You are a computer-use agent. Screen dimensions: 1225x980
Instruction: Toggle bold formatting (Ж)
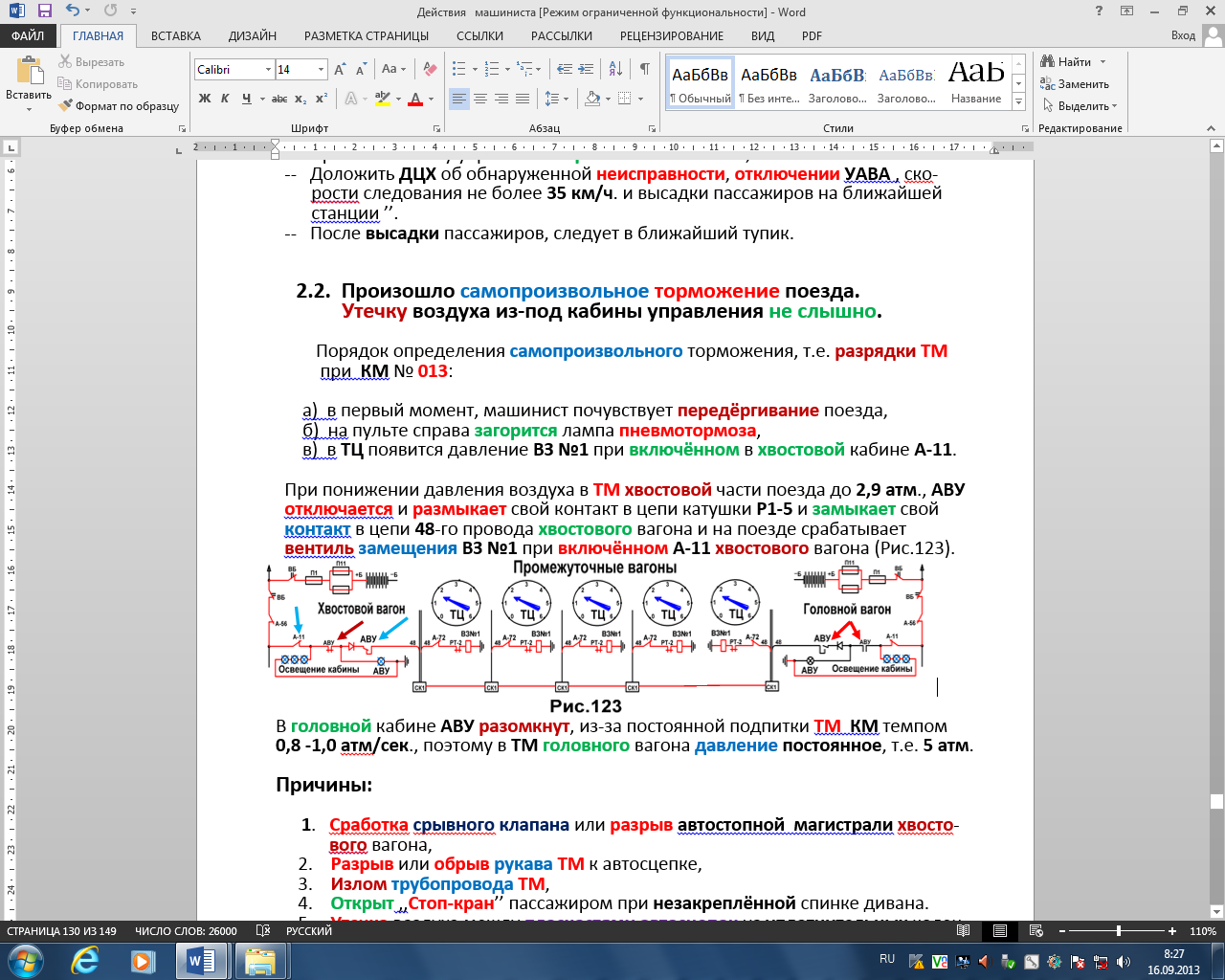coord(205,99)
